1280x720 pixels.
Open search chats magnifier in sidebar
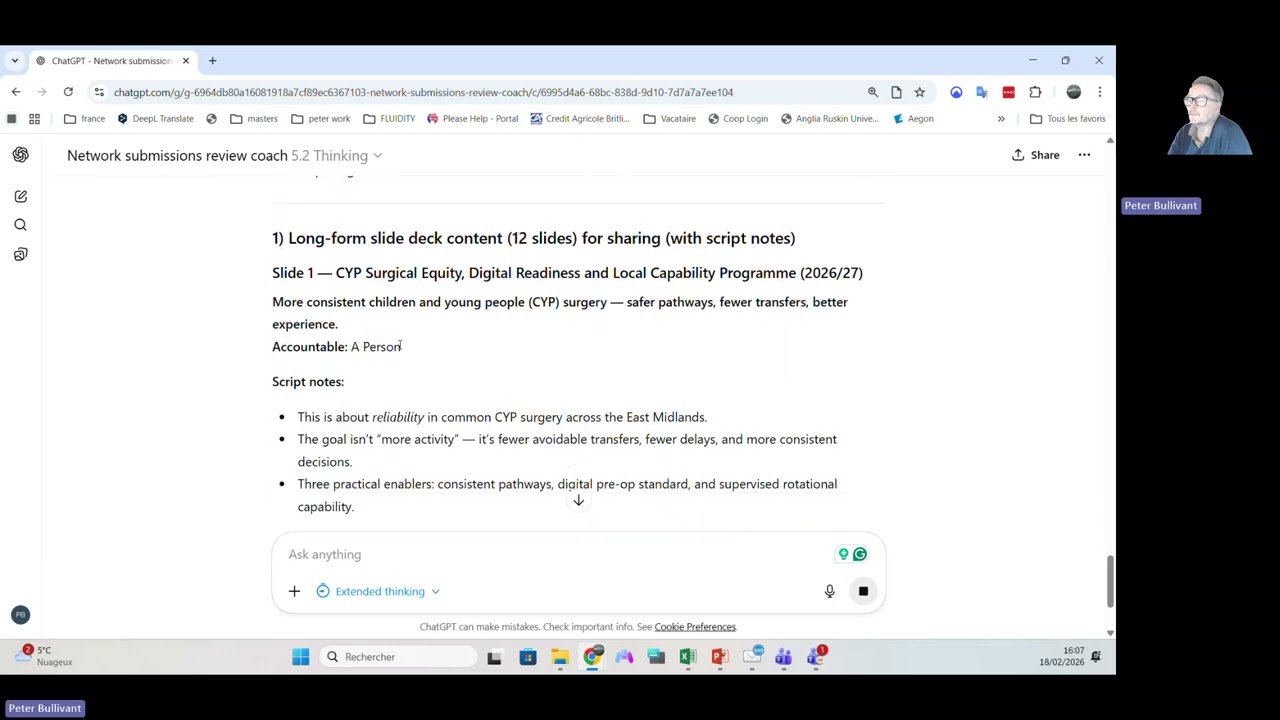click(x=20, y=225)
